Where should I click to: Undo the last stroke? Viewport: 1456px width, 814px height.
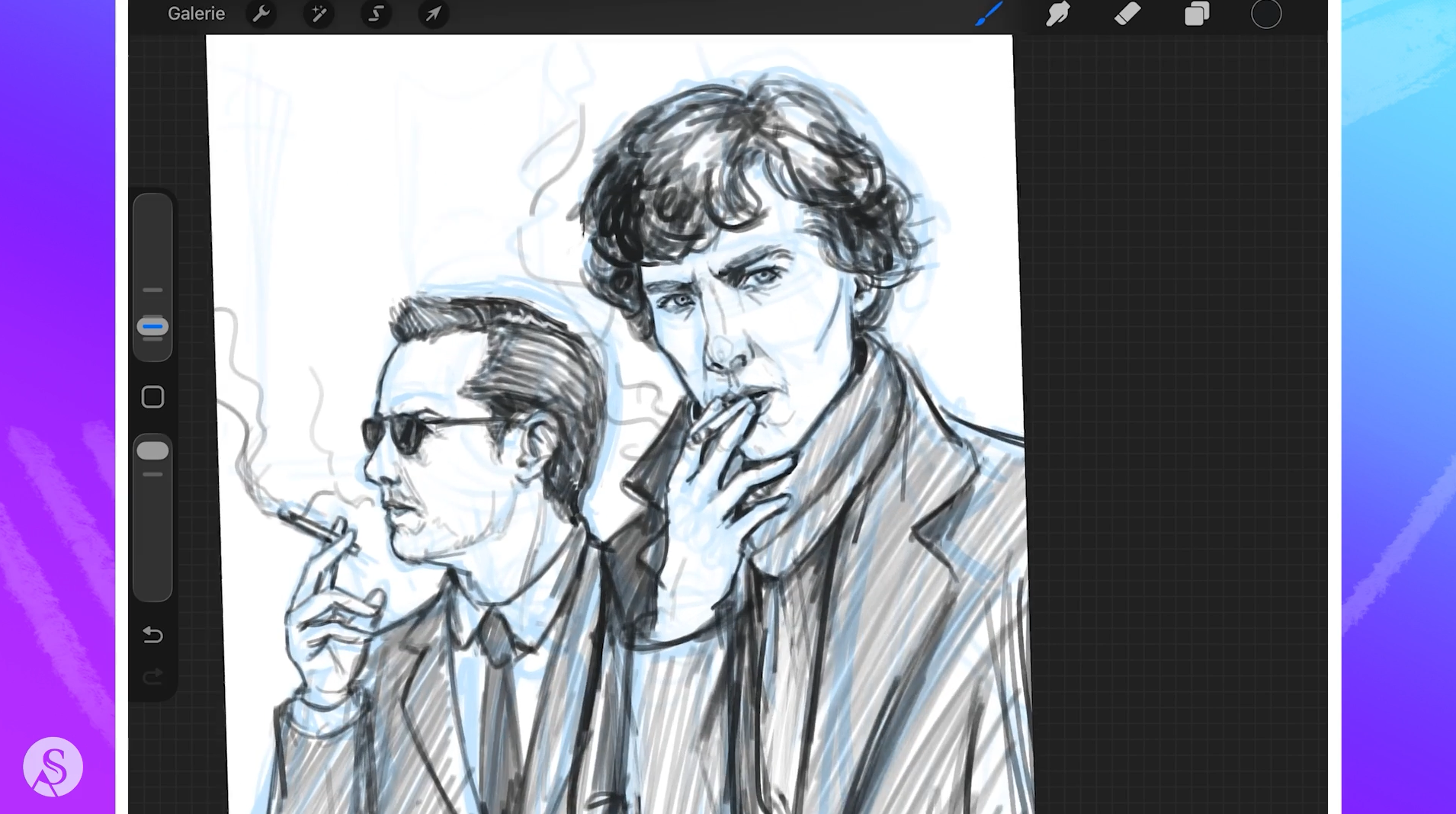pyautogui.click(x=152, y=635)
